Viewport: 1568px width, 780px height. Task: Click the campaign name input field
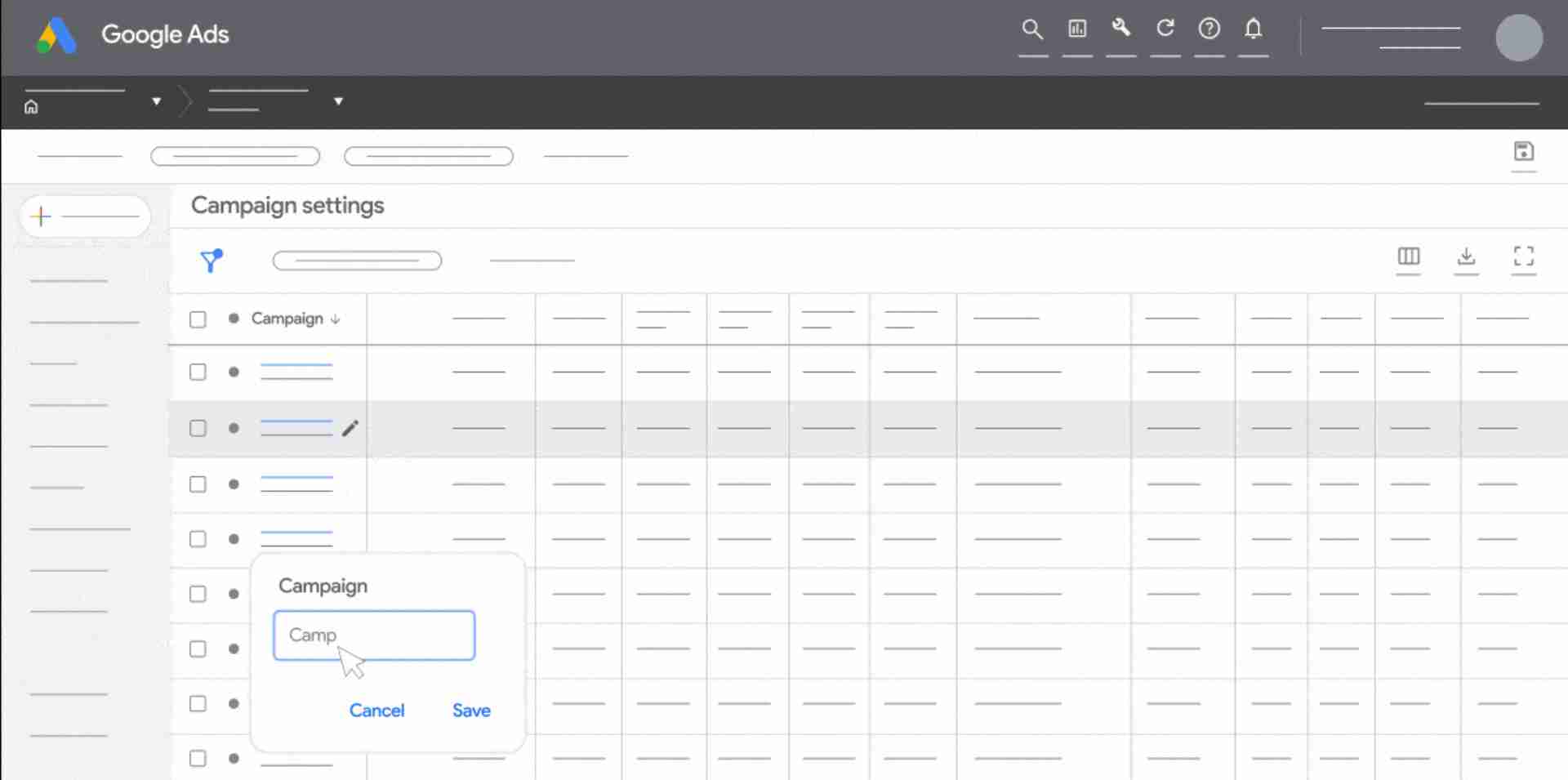pos(373,635)
